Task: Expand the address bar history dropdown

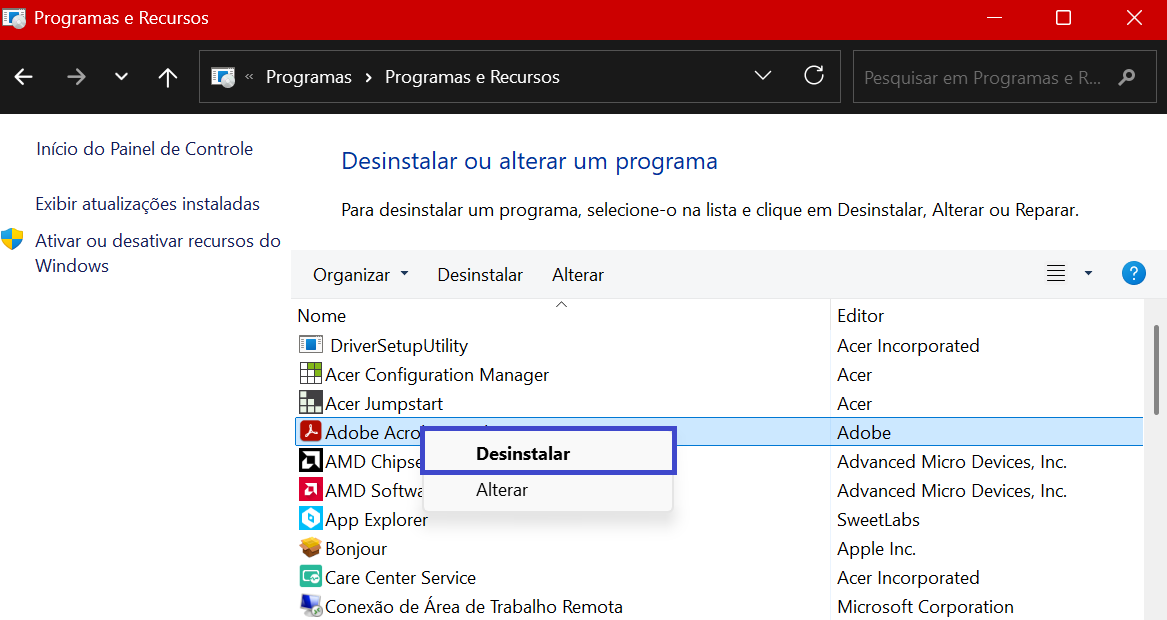Action: (763, 76)
